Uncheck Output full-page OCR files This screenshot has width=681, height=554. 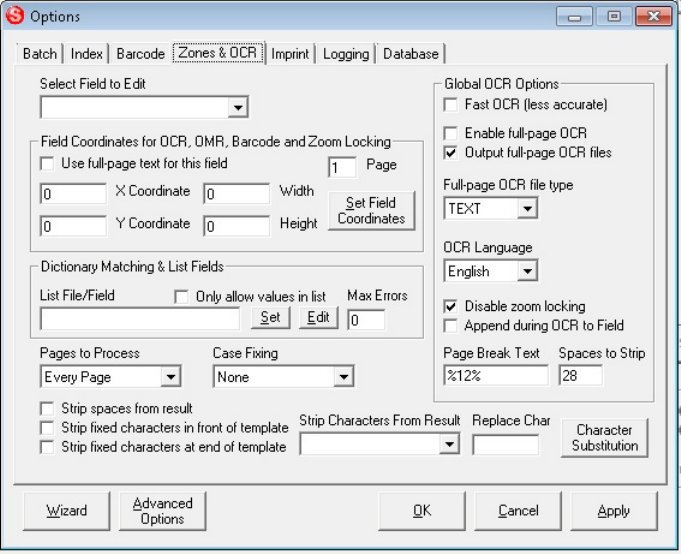click(x=450, y=153)
